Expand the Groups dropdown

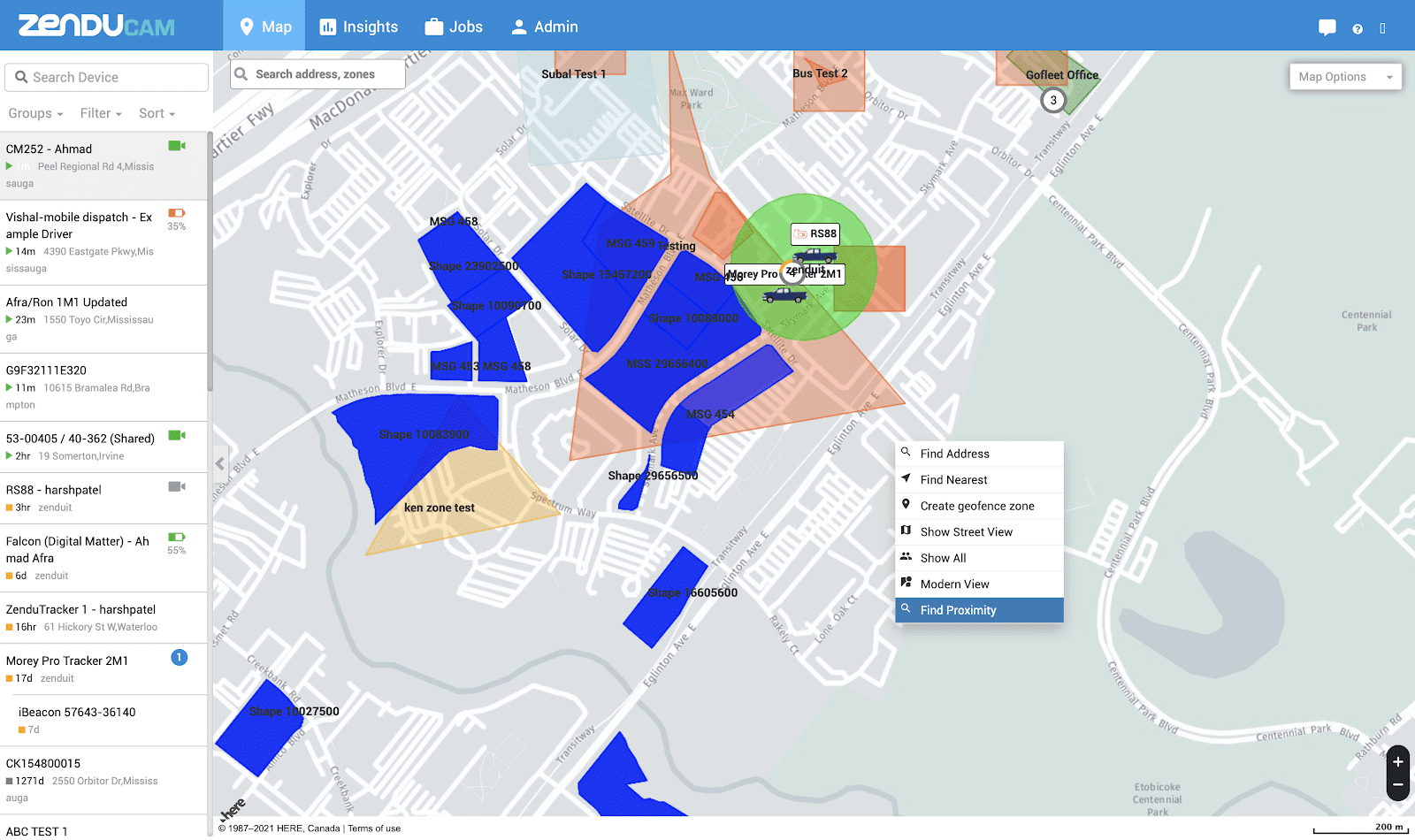click(35, 113)
